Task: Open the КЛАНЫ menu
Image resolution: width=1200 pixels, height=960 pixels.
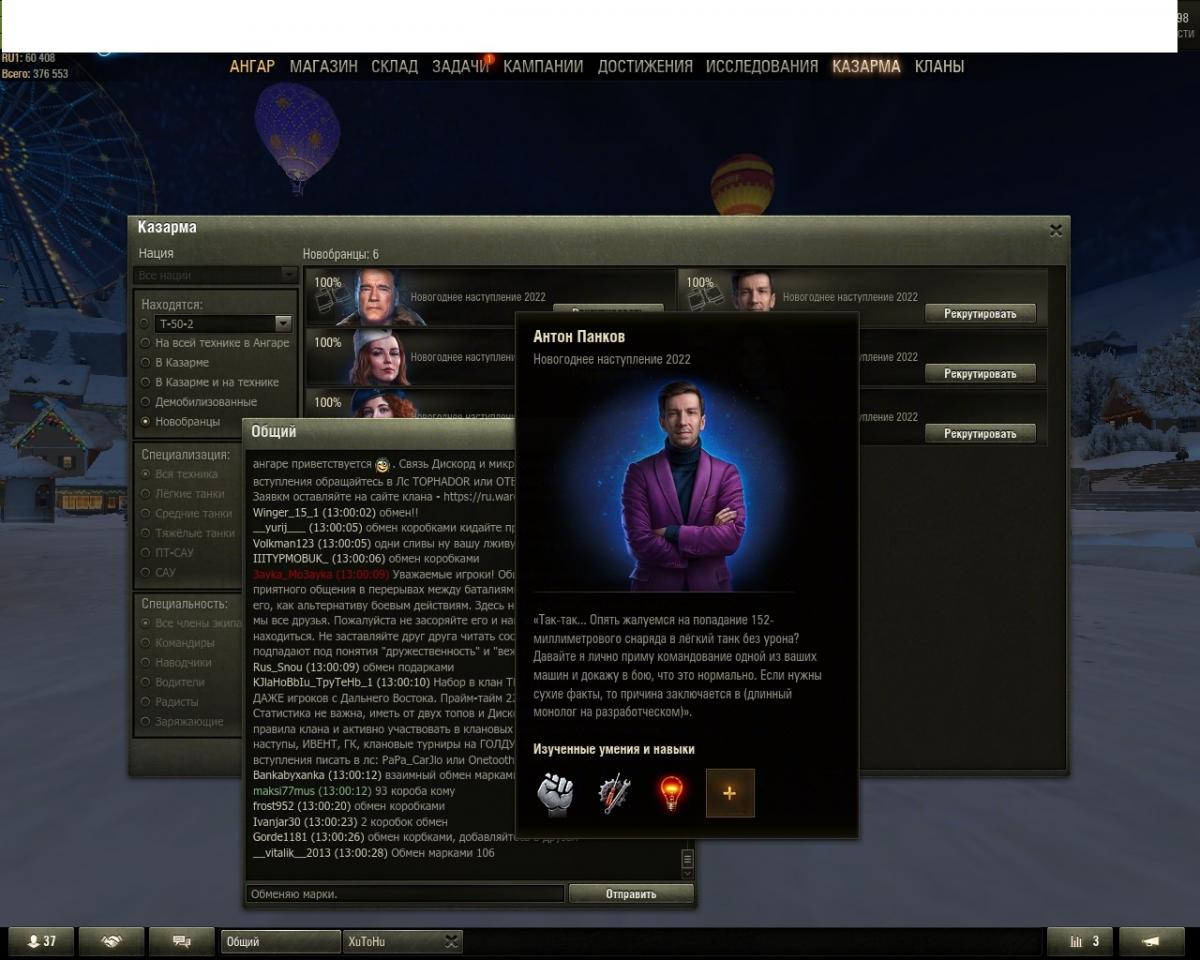Action: point(939,67)
